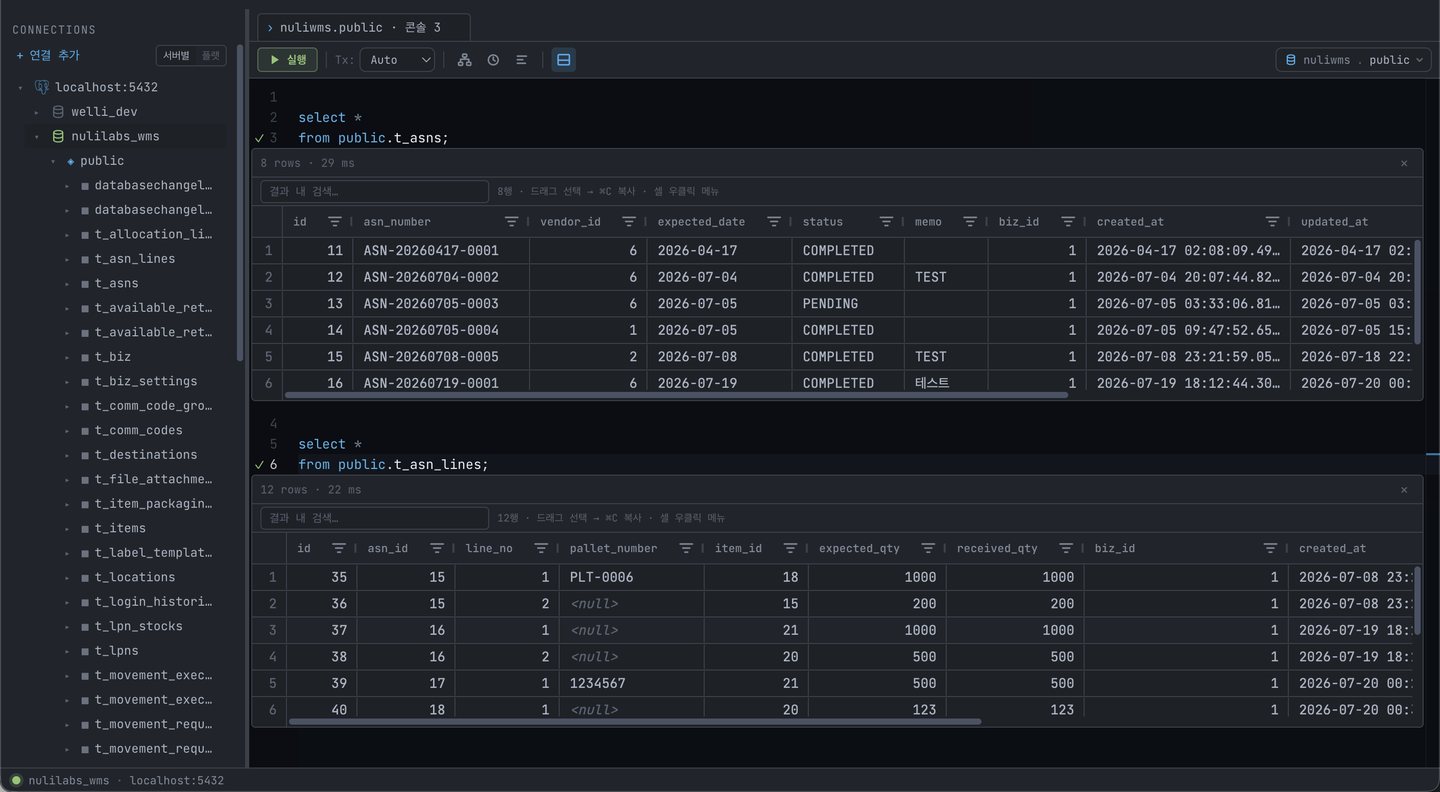Close the t_asns results panel (8 rows)
Screen dimensions: 1440x792
(1404, 163)
